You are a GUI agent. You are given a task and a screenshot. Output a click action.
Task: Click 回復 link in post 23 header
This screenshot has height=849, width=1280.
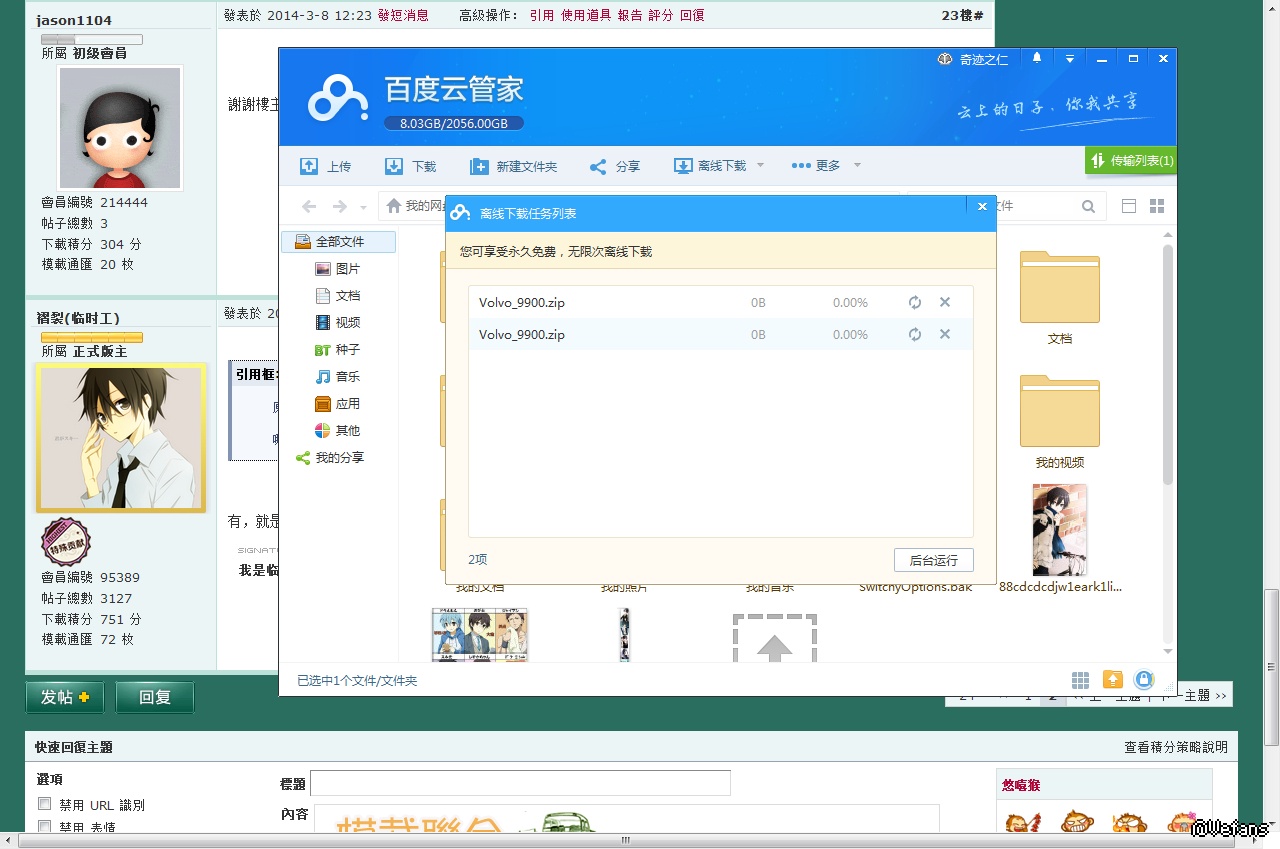pyautogui.click(x=692, y=15)
